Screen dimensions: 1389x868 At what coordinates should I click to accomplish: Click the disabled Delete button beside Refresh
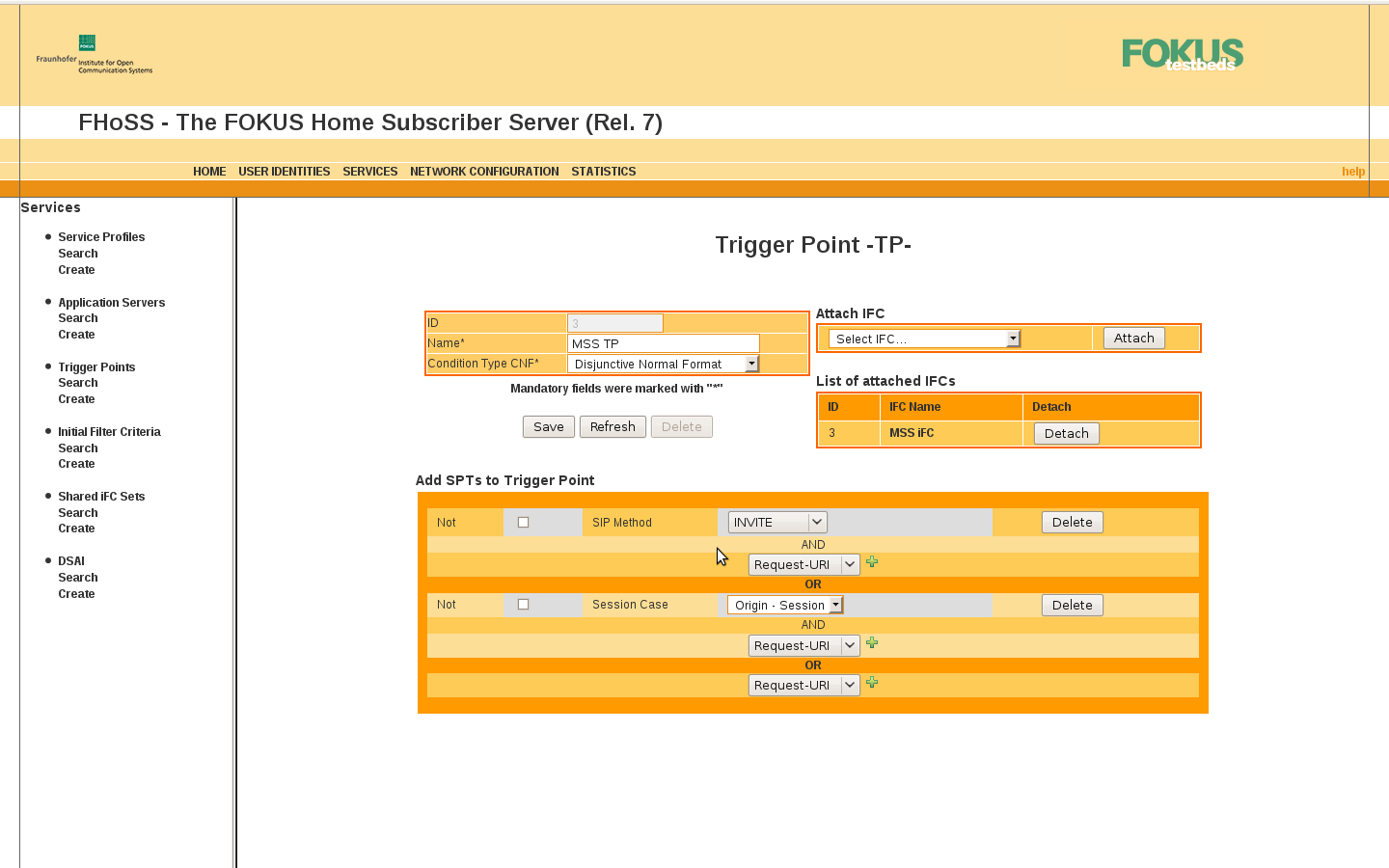[682, 426]
